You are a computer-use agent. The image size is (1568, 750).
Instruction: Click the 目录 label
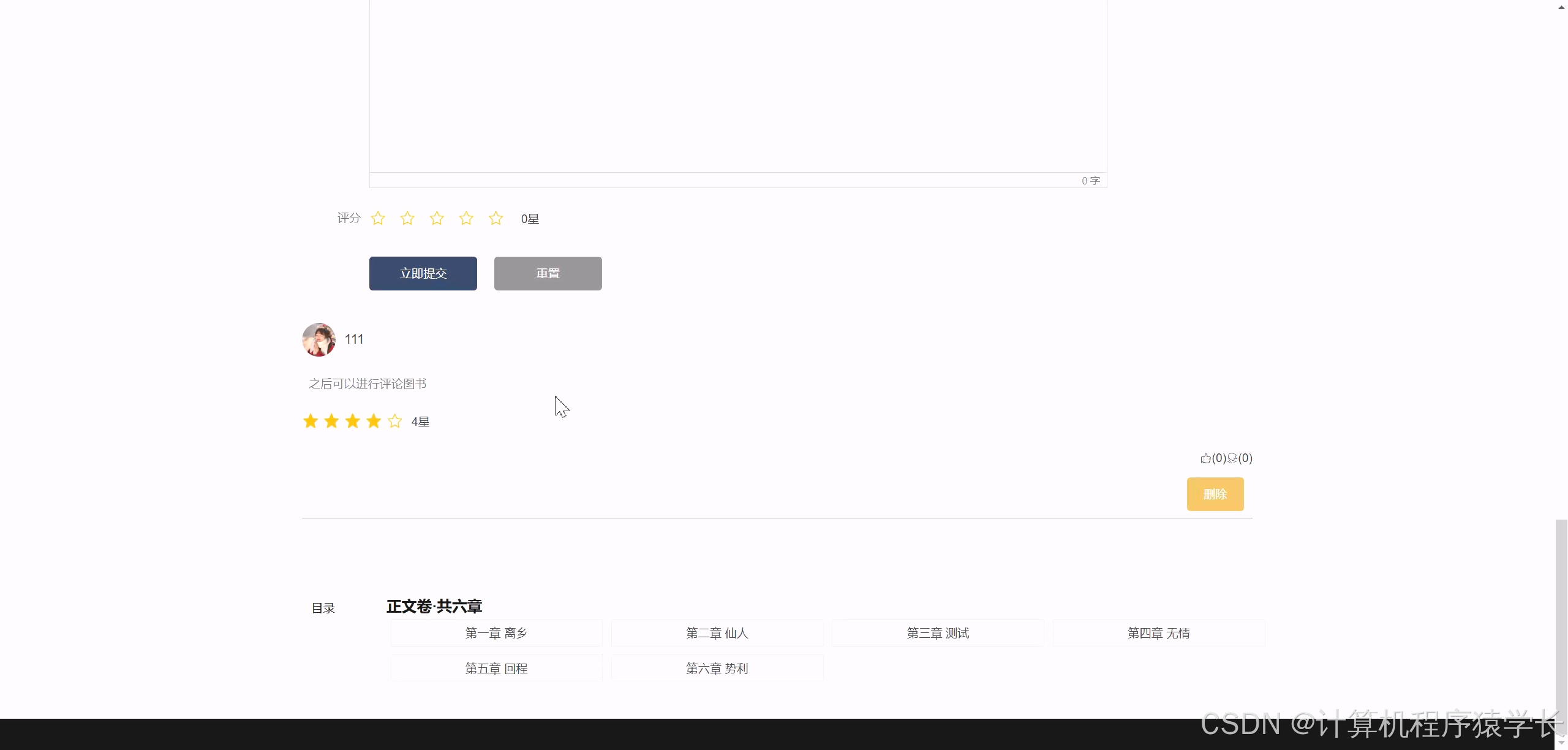click(323, 608)
